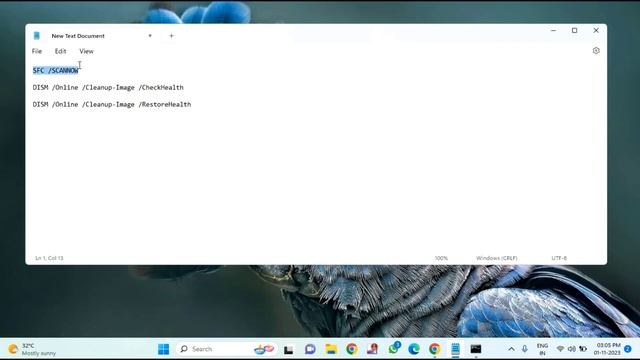The image size is (640, 360).
Task: Click the DISM CheckHealth command line
Action: click(108, 87)
